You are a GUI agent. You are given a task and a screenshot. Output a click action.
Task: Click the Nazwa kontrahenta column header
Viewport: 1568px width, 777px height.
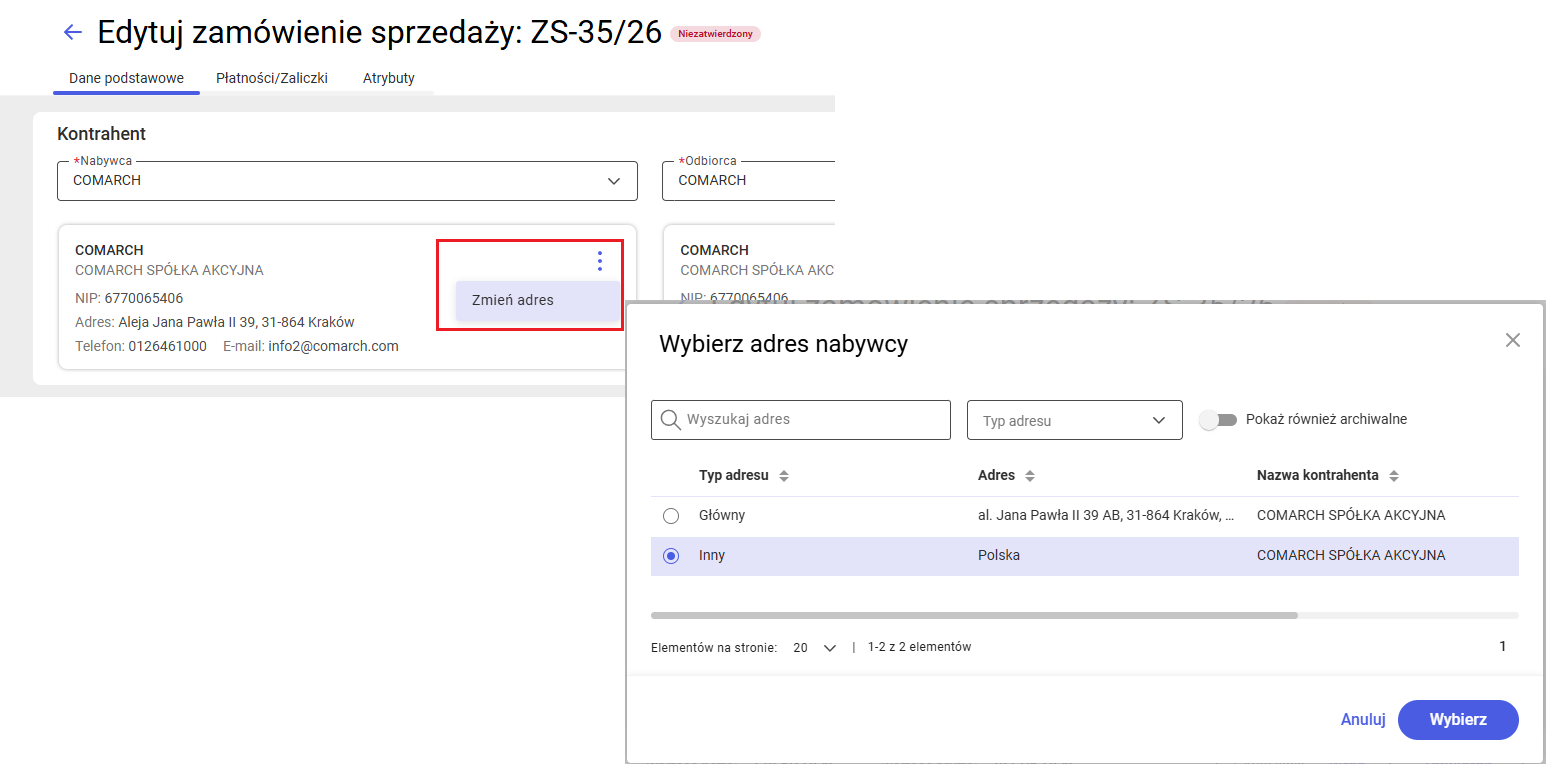[1318, 476]
